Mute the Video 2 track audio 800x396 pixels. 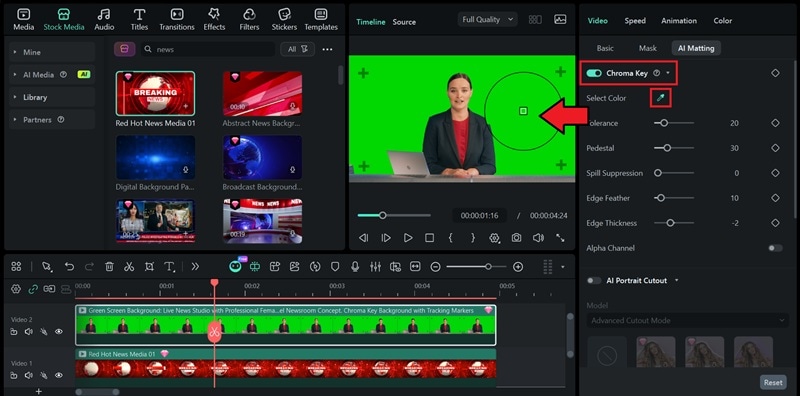pos(29,332)
